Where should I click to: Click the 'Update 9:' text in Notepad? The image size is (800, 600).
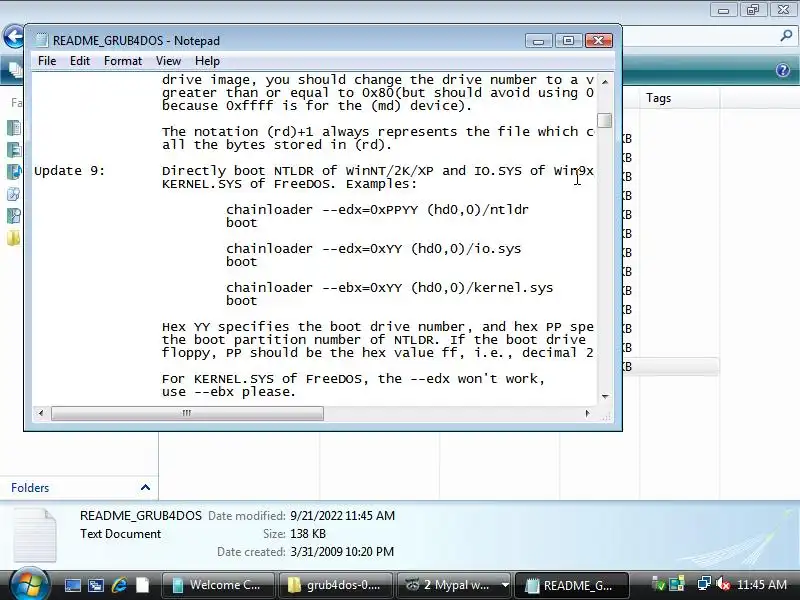pos(69,170)
